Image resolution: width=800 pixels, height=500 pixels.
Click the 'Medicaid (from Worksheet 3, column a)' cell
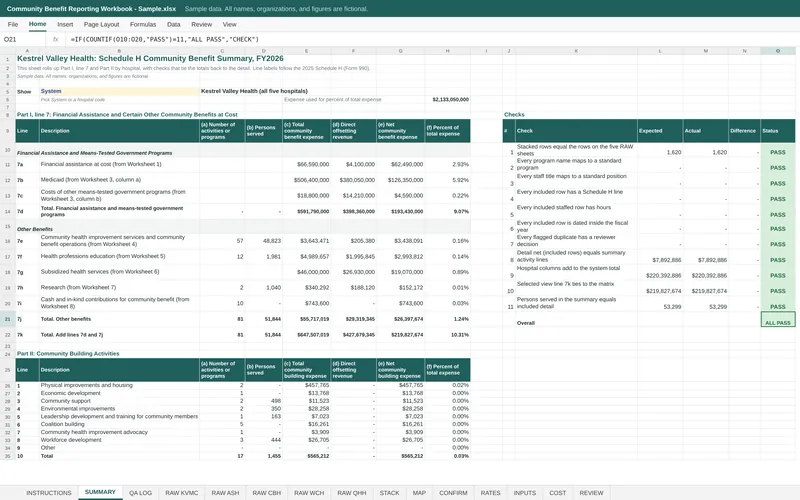119,180
